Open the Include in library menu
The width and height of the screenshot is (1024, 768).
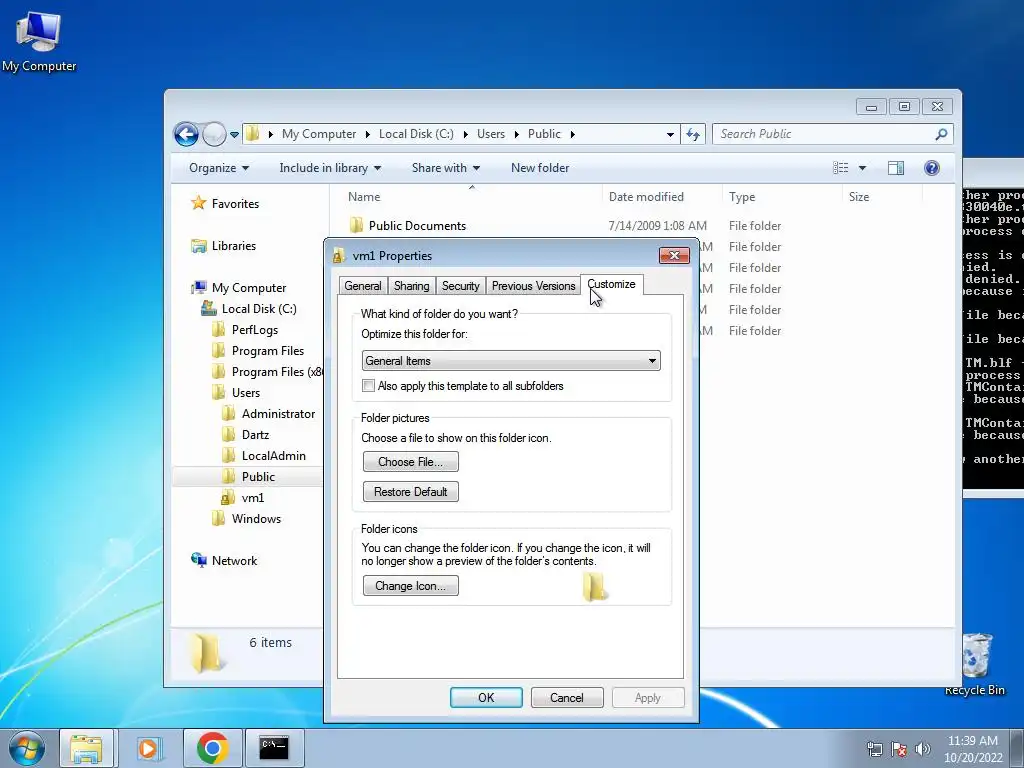coord(330,168)
